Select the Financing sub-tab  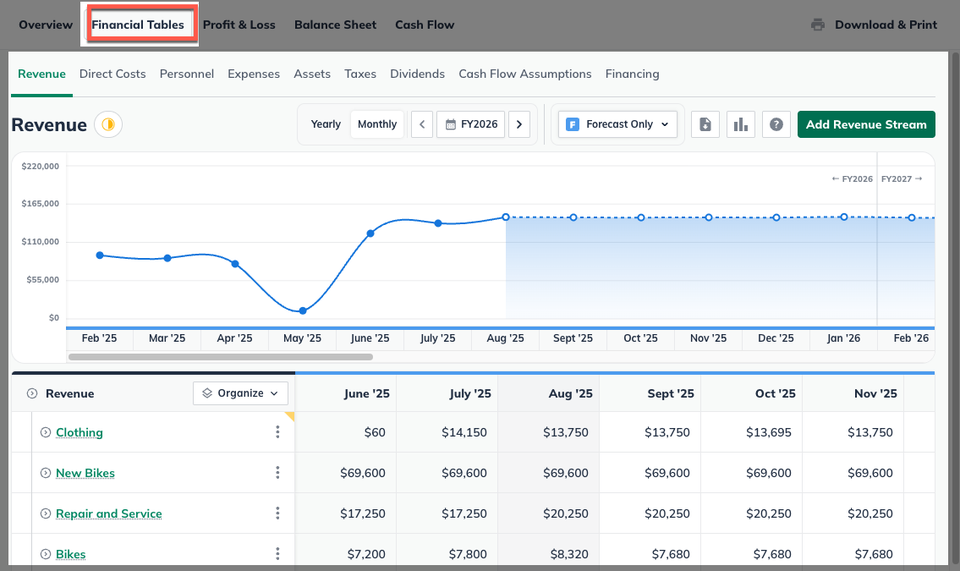pos(632,74)
